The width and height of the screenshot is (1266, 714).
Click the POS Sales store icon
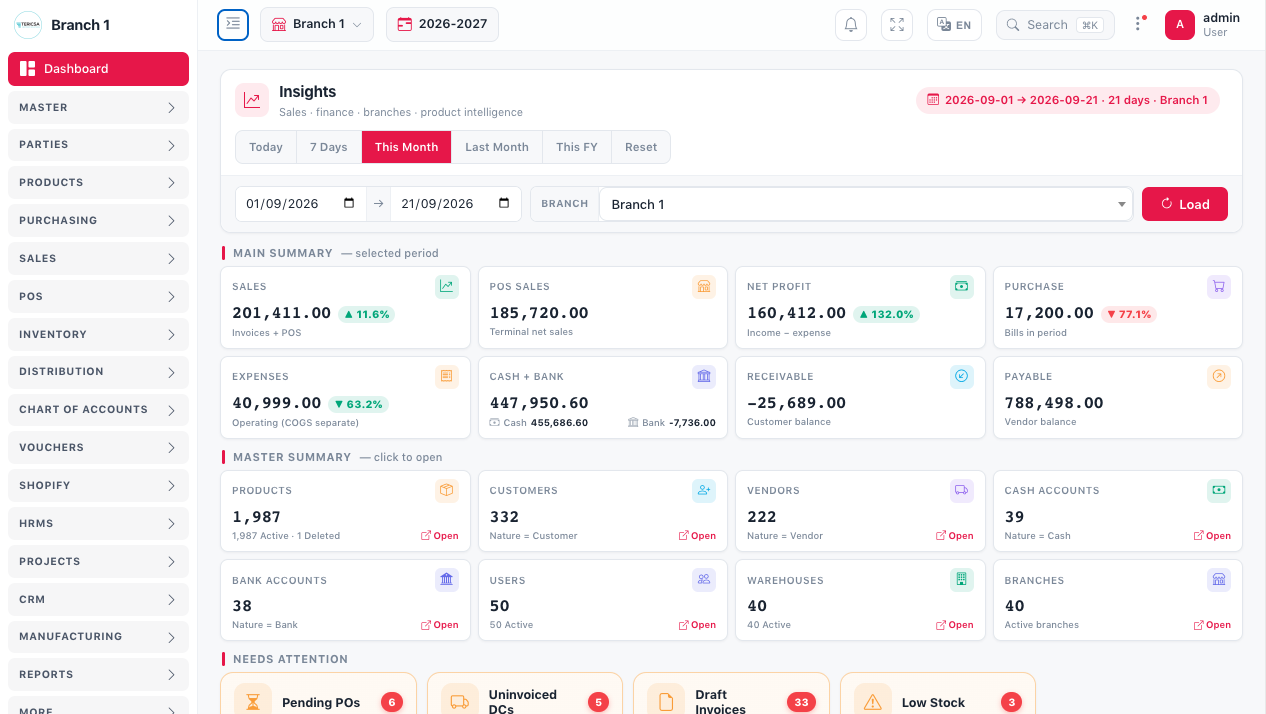tap(704, 287)
